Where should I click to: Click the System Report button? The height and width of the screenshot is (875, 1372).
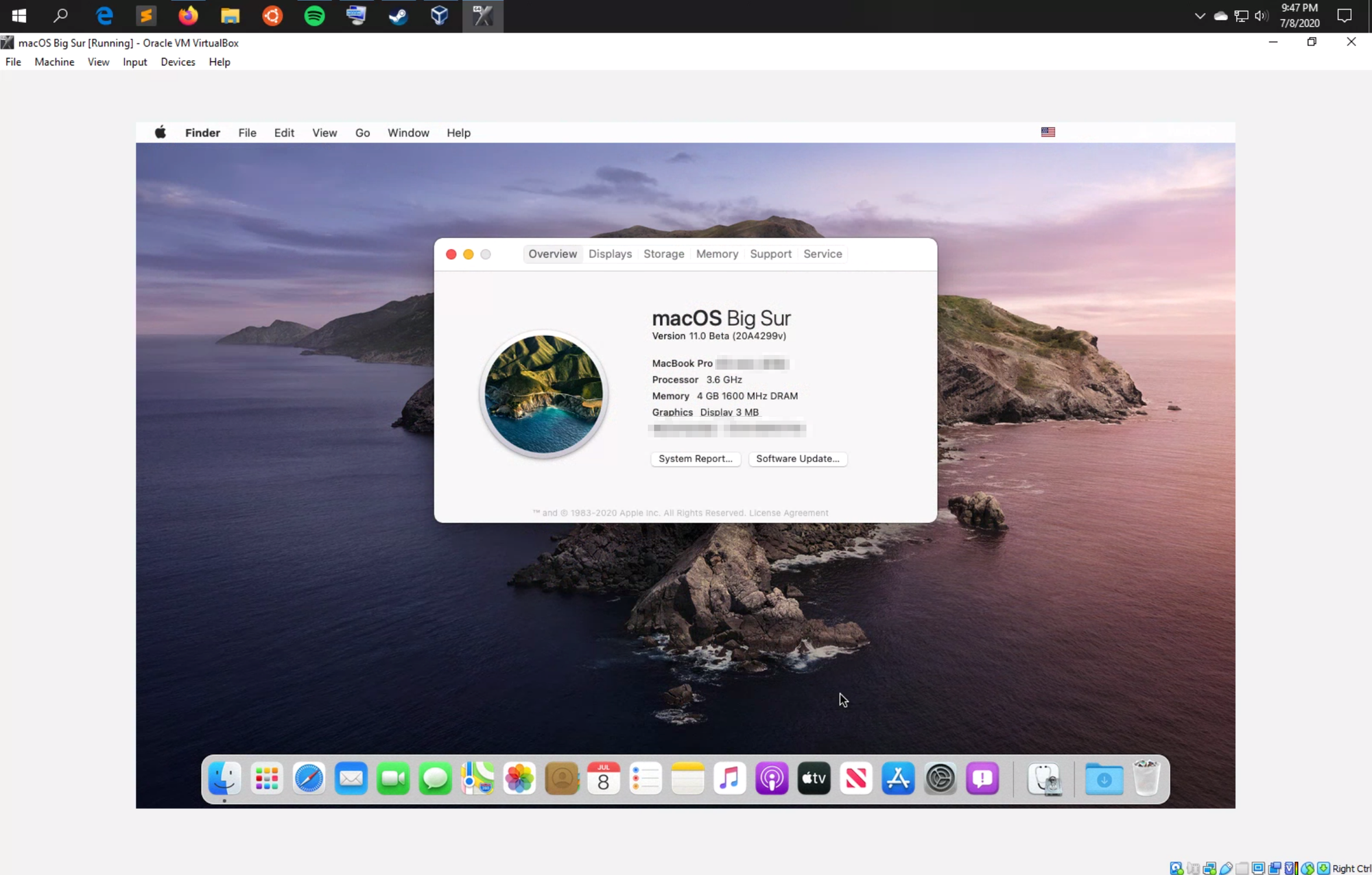[695, 459]
